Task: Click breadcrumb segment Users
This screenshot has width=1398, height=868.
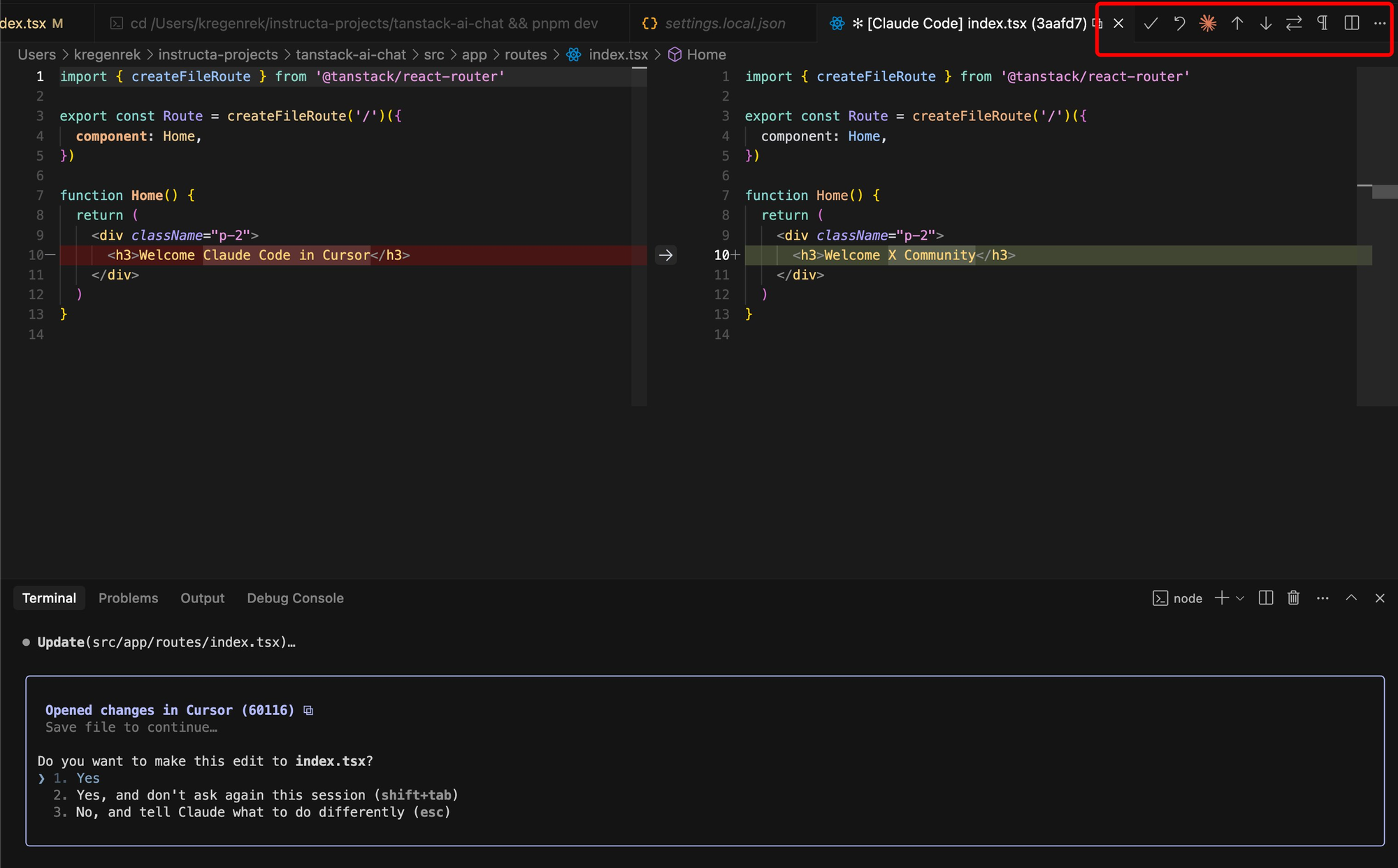Action: [x=36, y=55]
